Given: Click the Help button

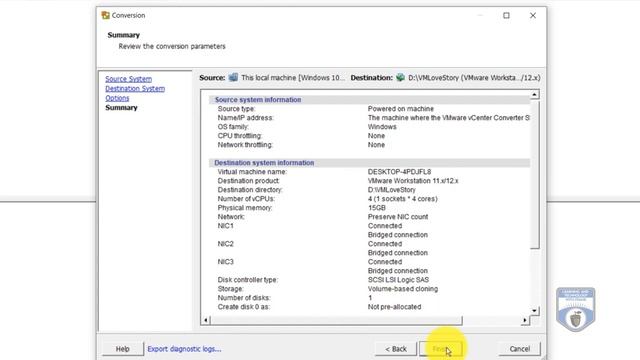Looking at the screenshot, I should click(x=122, y=349).
